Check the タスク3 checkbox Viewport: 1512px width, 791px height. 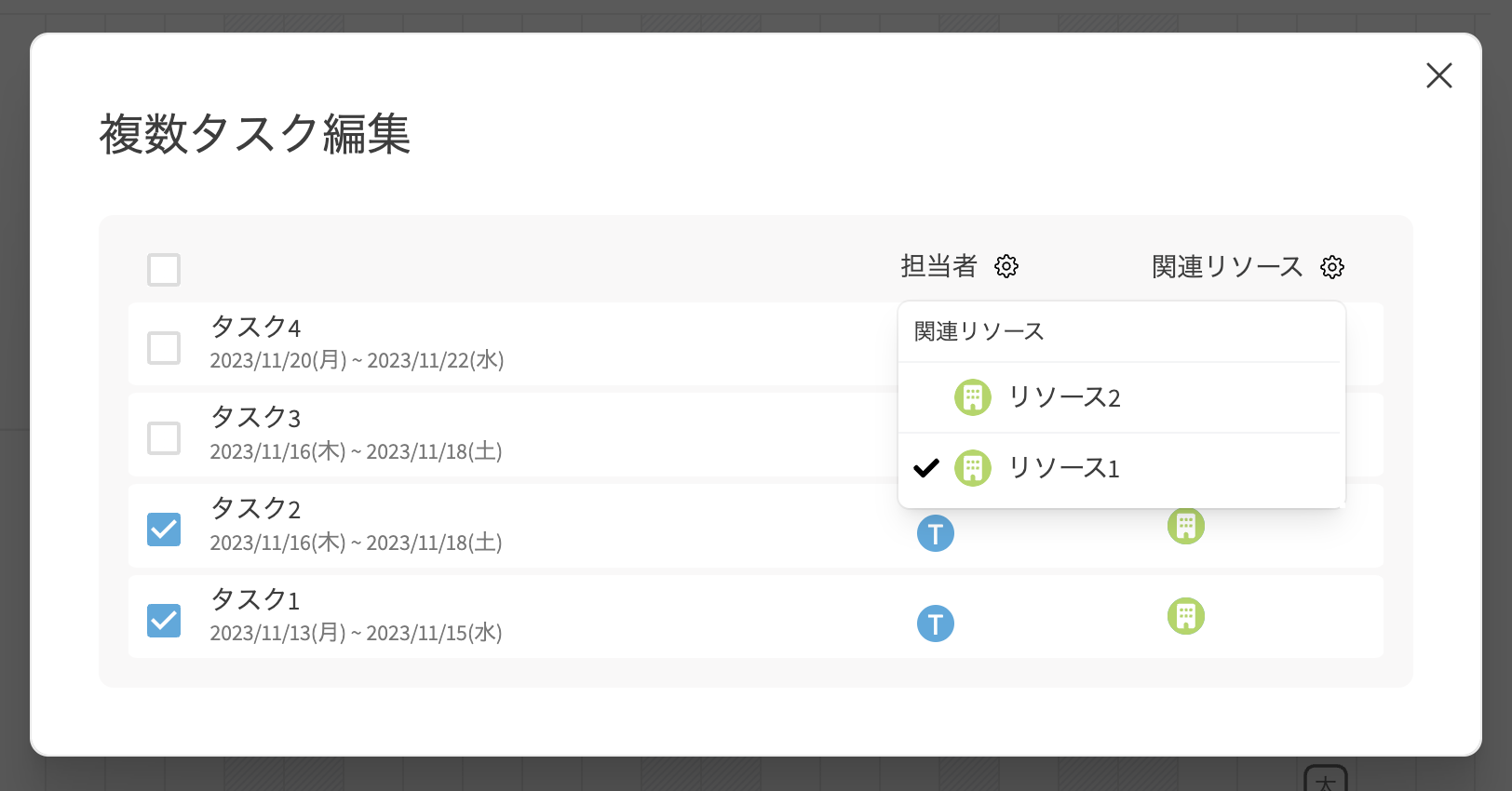pyautogui.click(x=164, y=437)
